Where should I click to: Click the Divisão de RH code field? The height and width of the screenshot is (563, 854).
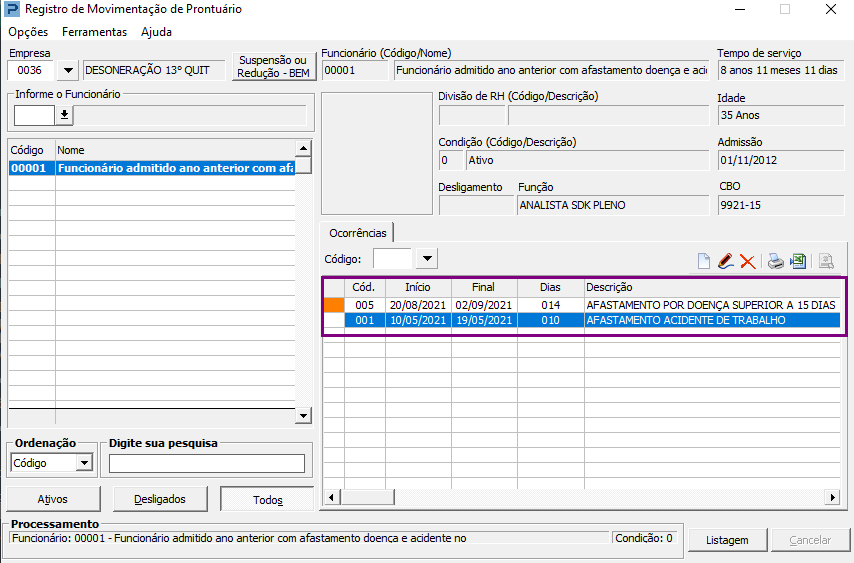click(x=472, y=115)
